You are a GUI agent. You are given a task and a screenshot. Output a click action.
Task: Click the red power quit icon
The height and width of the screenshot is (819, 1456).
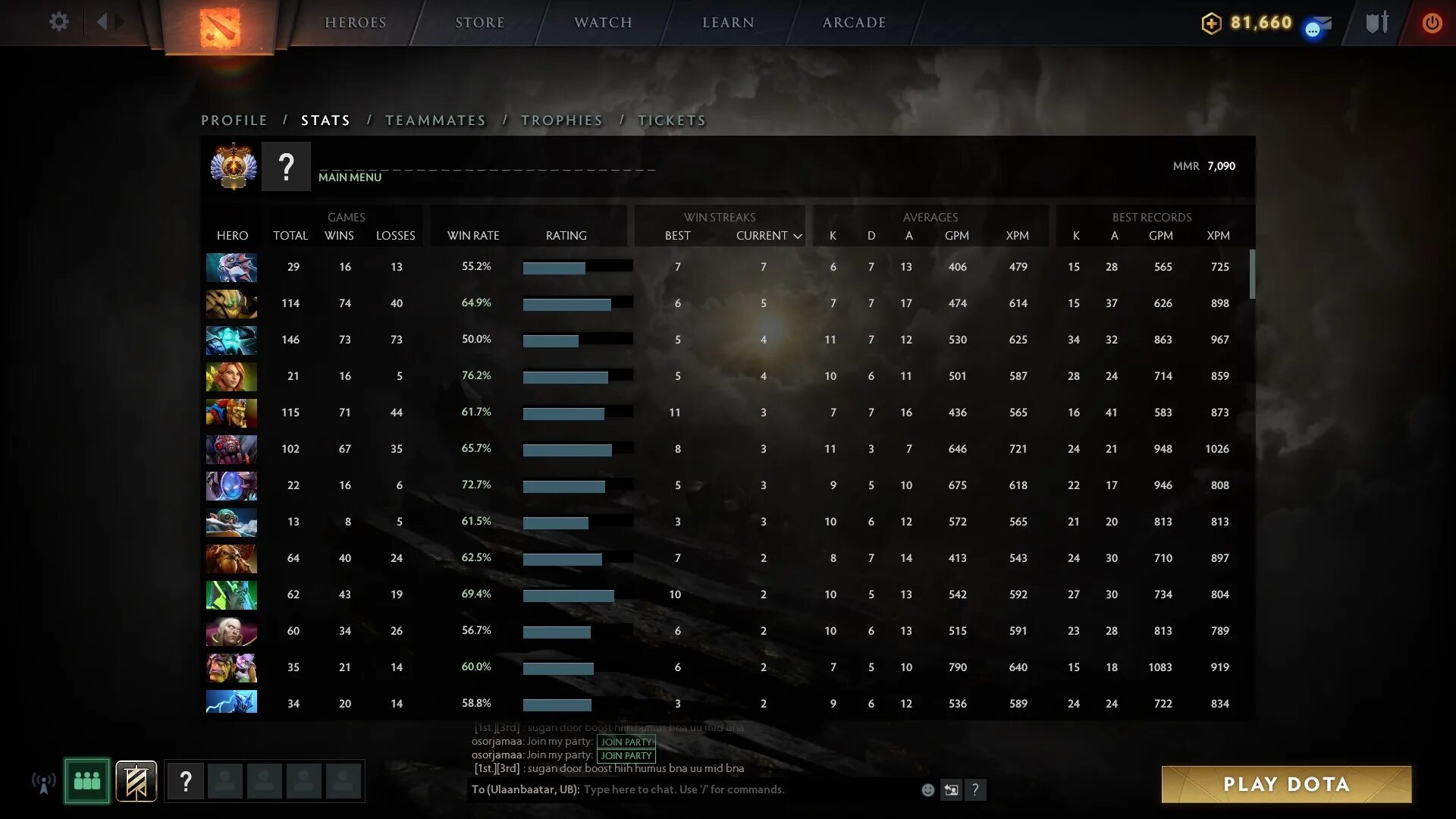pyautogui.click(x=1432, y=23)
